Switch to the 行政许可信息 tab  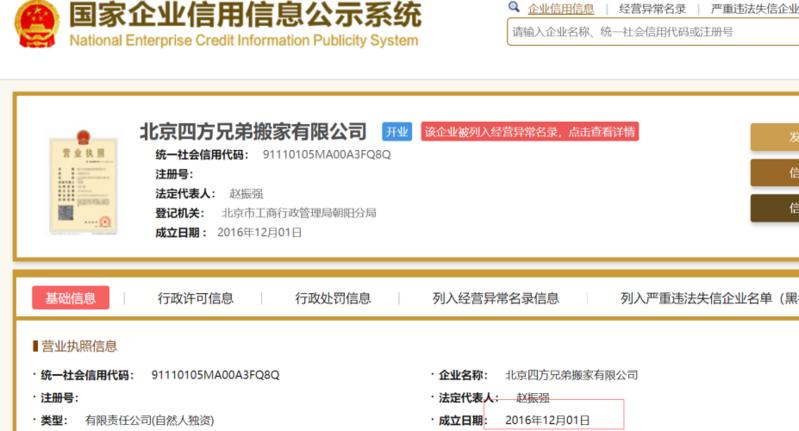pyautogui.click(x=195, y=298)
